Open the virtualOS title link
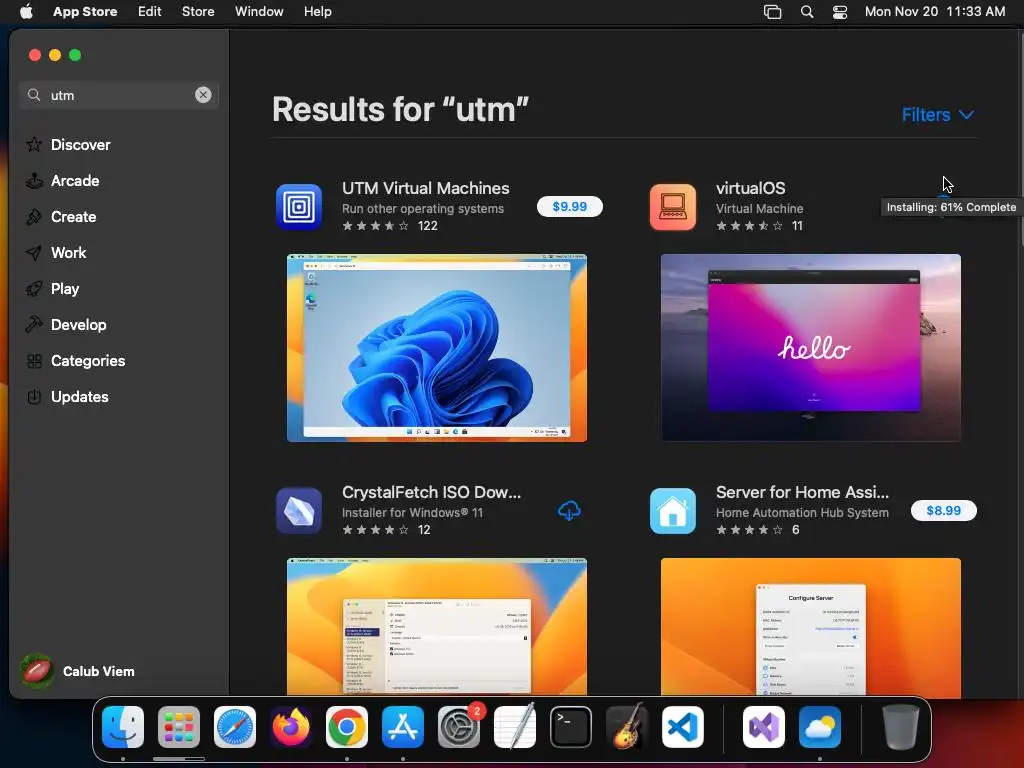The image size is (1024, 768). click(x=750, y=188)
